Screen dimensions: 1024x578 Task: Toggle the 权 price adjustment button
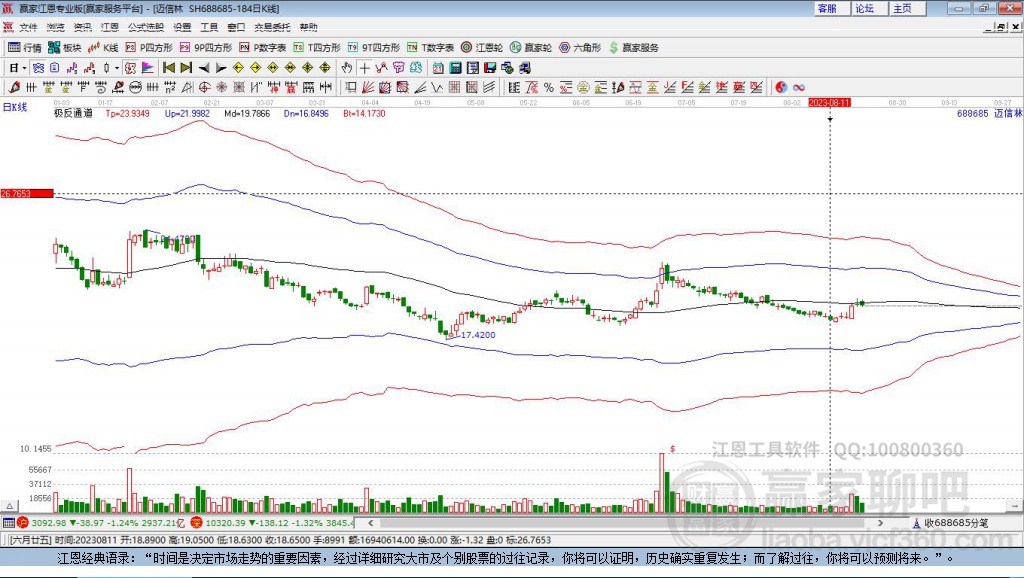coord(131,68)
